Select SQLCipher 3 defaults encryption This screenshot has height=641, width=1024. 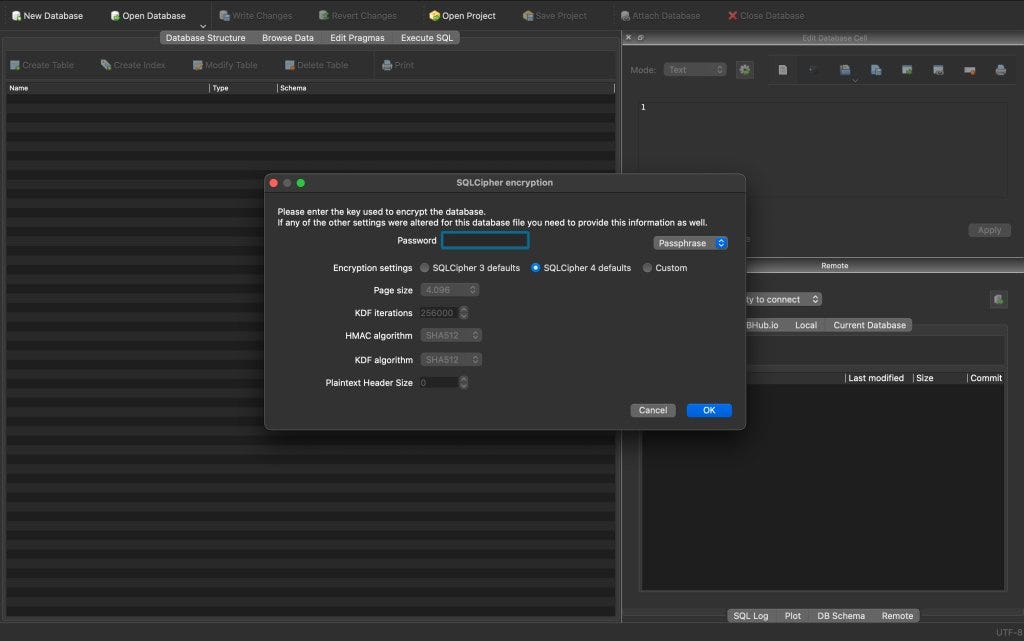pyautogui.click(x=424, y=267)
